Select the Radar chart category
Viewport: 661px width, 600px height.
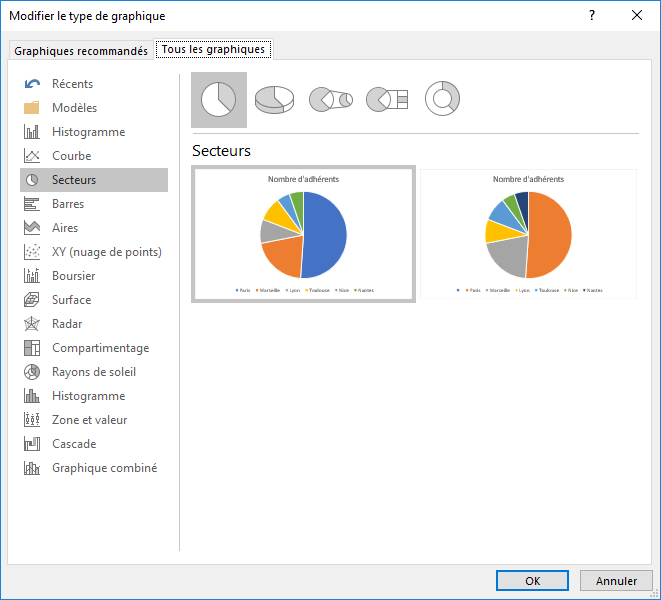click(x=67, y=324)
